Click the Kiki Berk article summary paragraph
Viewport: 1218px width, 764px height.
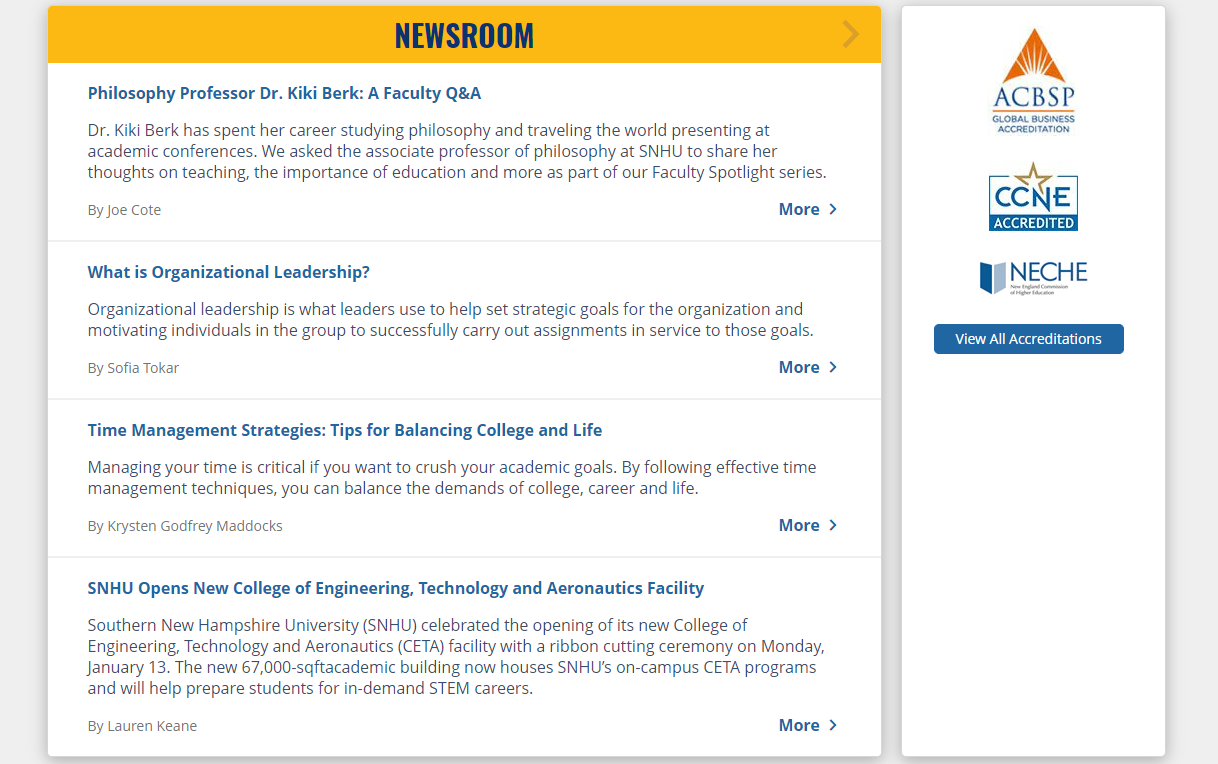456,151
